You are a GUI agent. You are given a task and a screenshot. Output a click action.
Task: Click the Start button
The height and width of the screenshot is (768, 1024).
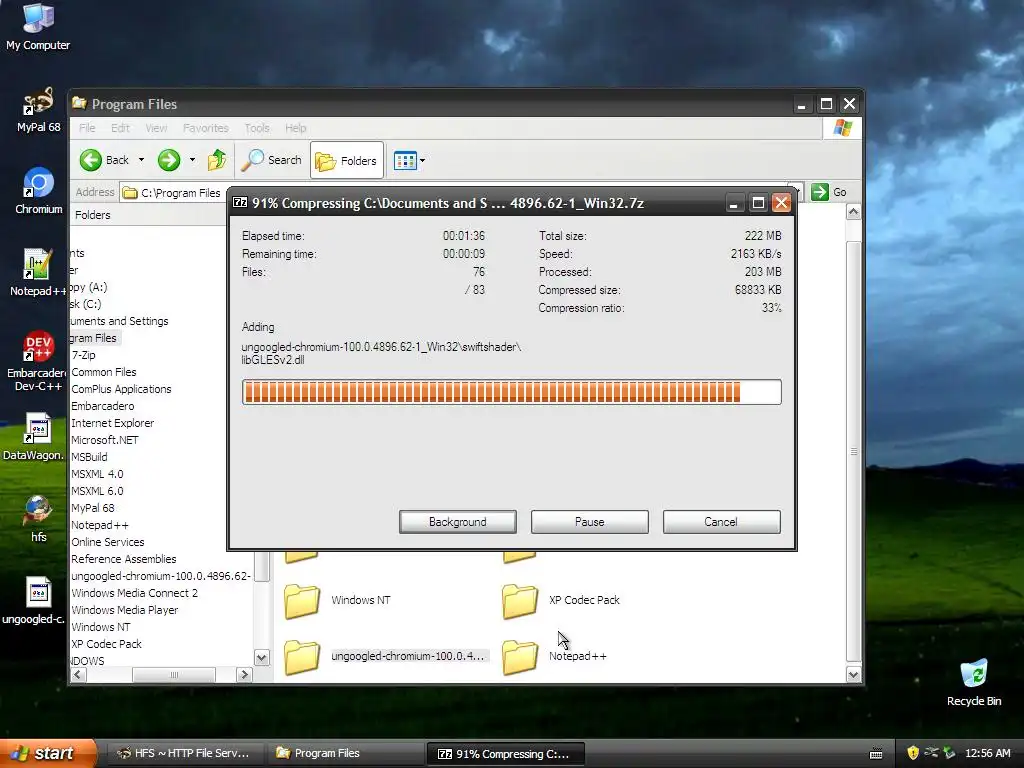coord(48,753)
